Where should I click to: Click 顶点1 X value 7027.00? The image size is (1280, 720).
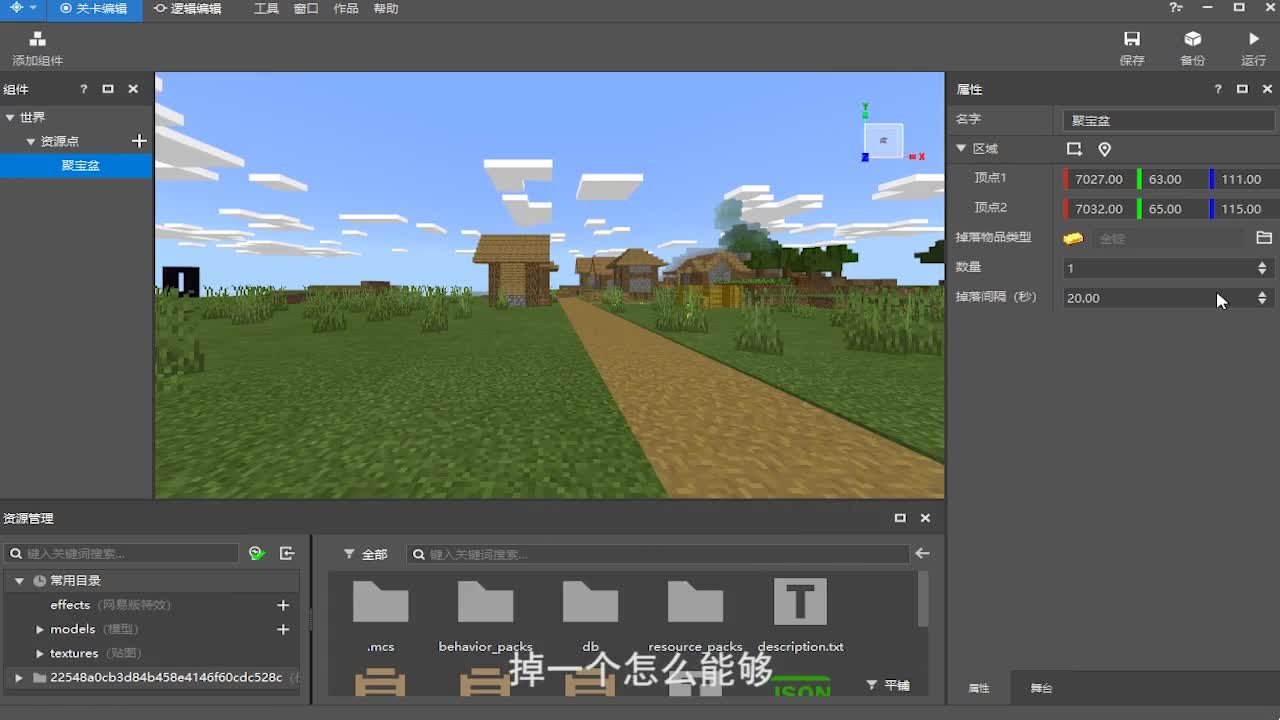[1098, 179]
